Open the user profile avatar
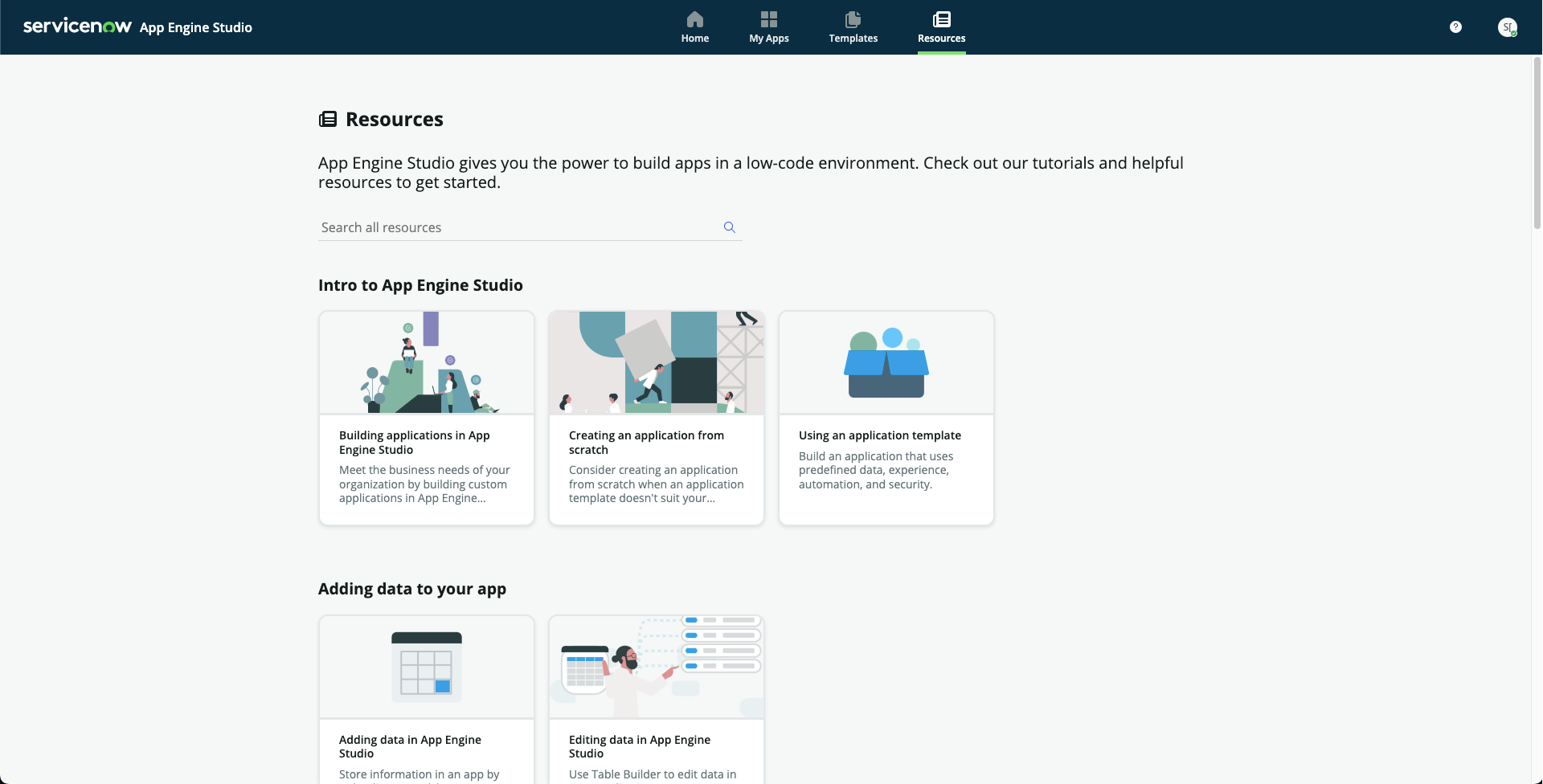1543x784 pixels. pos(1507,27)
